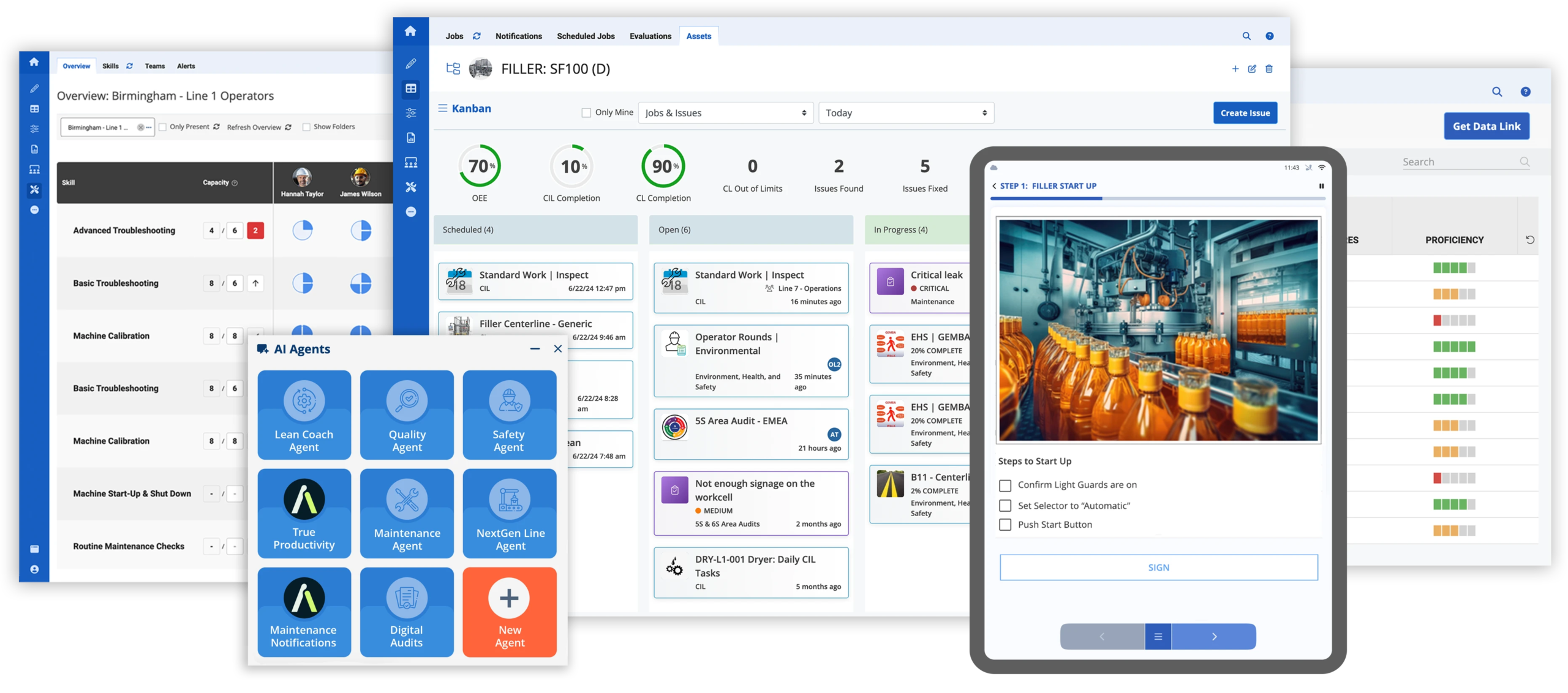Click the asset hierarchy icon next to FILLER: SF100
The height and width of the screenshot is (693, 1568).
tap(453, 69)
